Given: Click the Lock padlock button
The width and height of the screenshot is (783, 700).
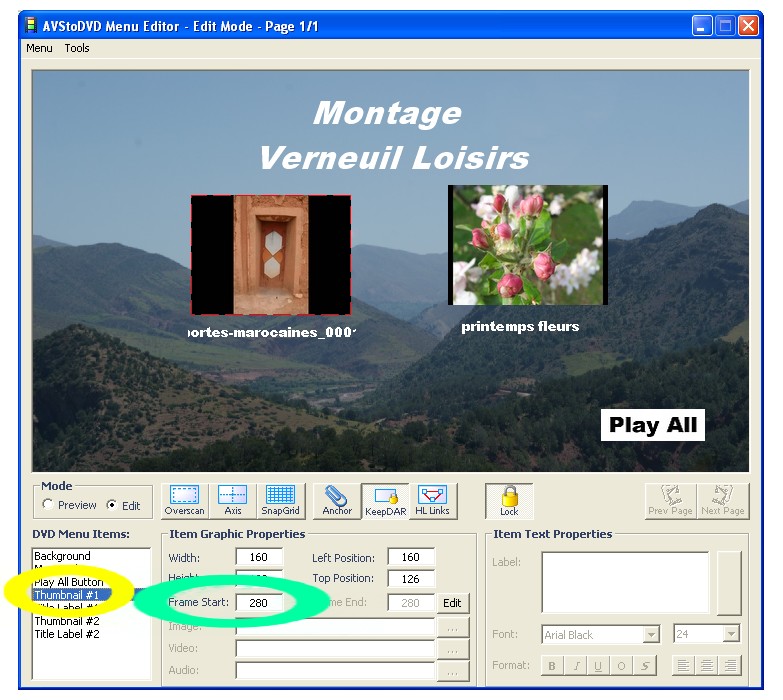Looking at the screenshot, I should click(x=509, y=500).
